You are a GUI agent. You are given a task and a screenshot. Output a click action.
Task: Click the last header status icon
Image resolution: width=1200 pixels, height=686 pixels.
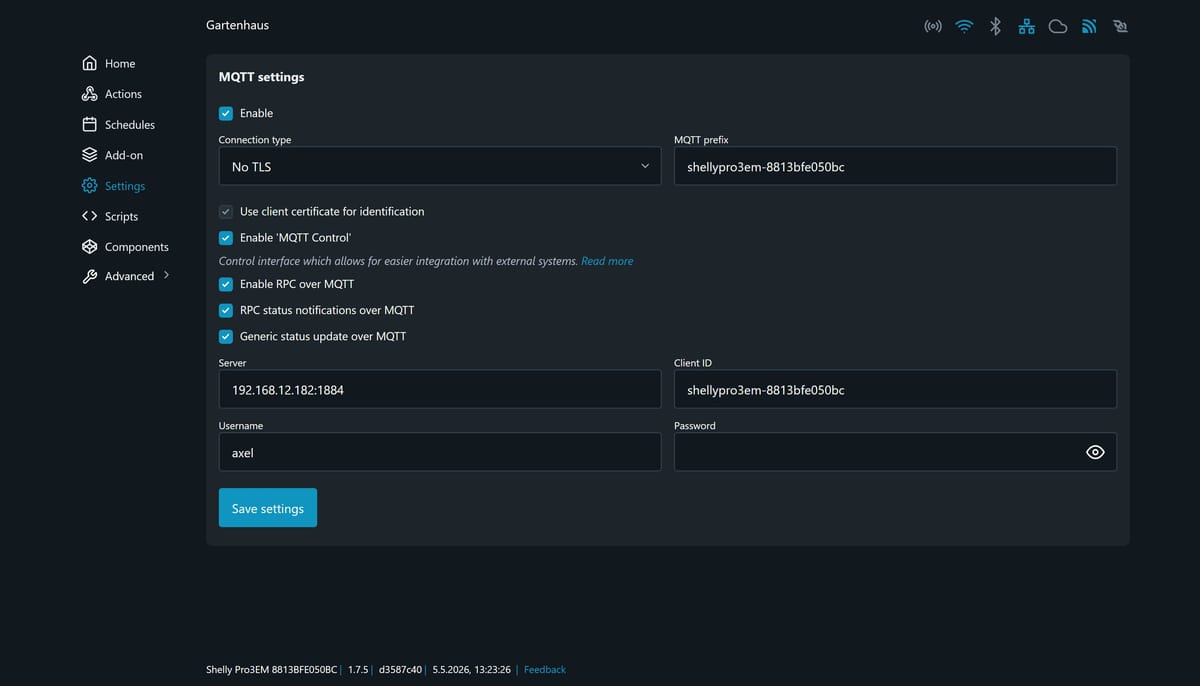1120,27
